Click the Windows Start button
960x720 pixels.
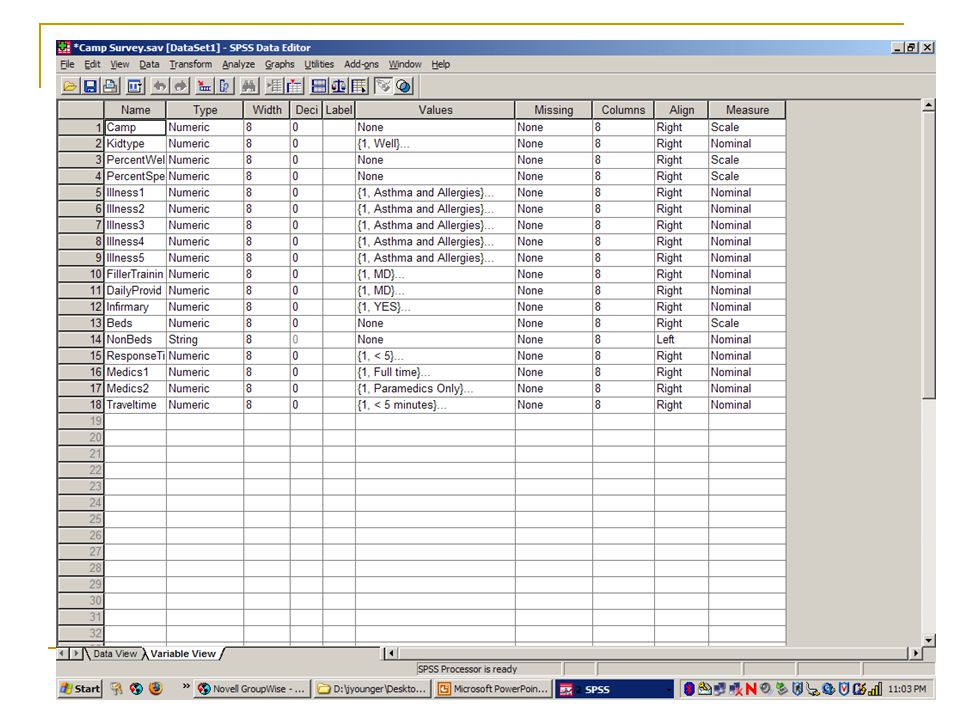(80, 689)
